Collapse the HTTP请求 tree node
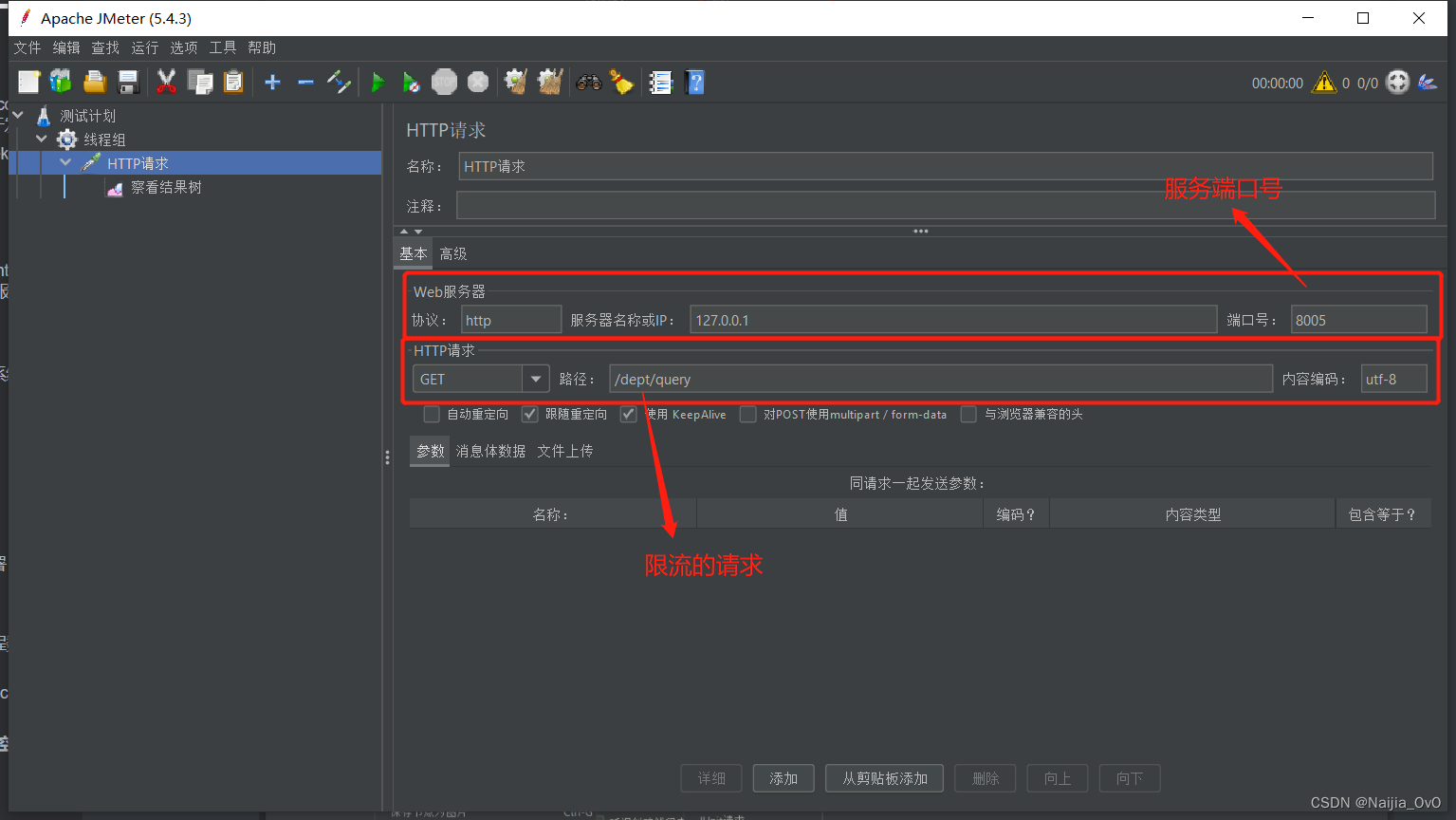 click(x=65, y=162)
